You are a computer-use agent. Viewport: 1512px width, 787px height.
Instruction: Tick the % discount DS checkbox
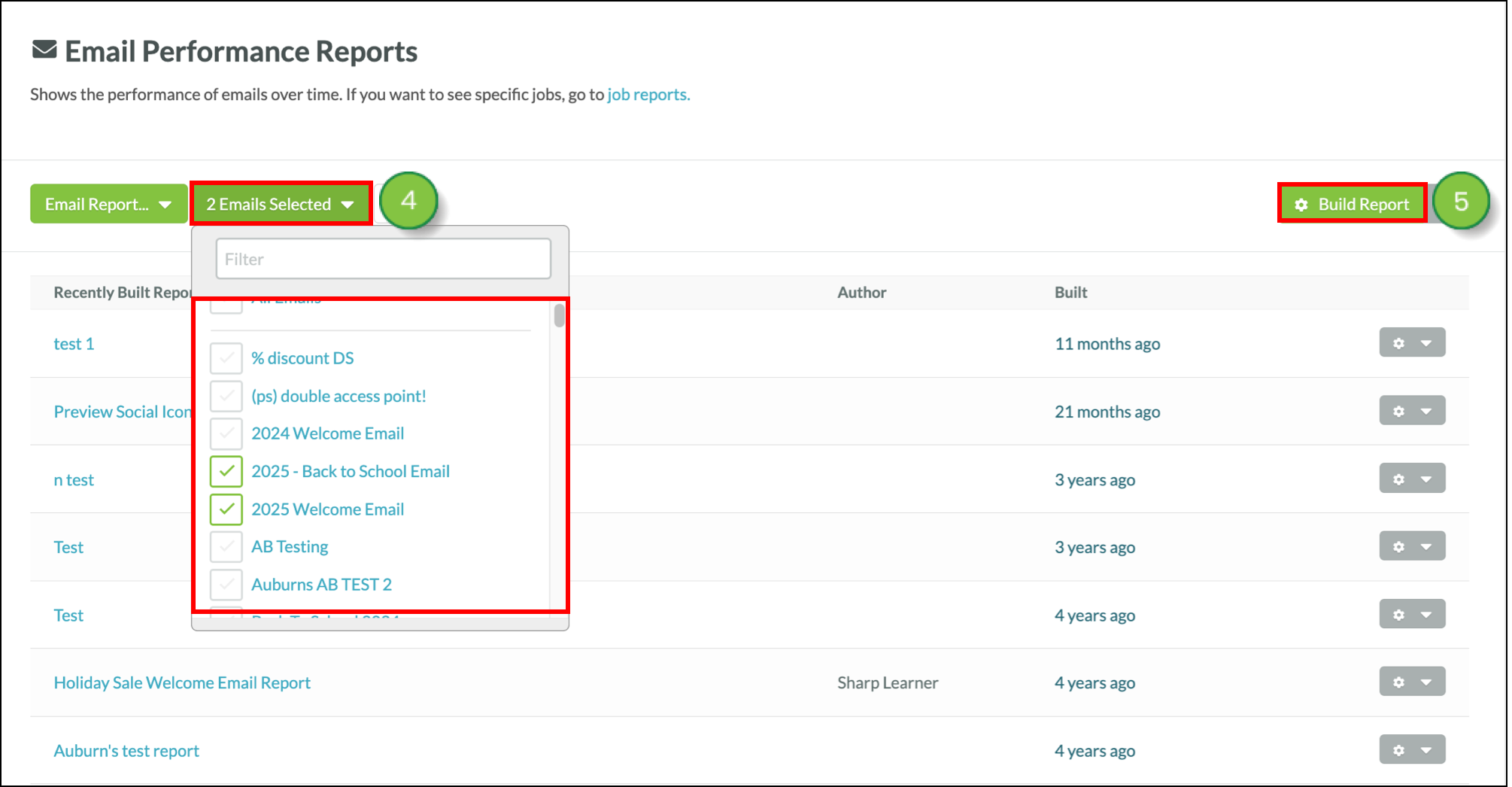point(226,358)
